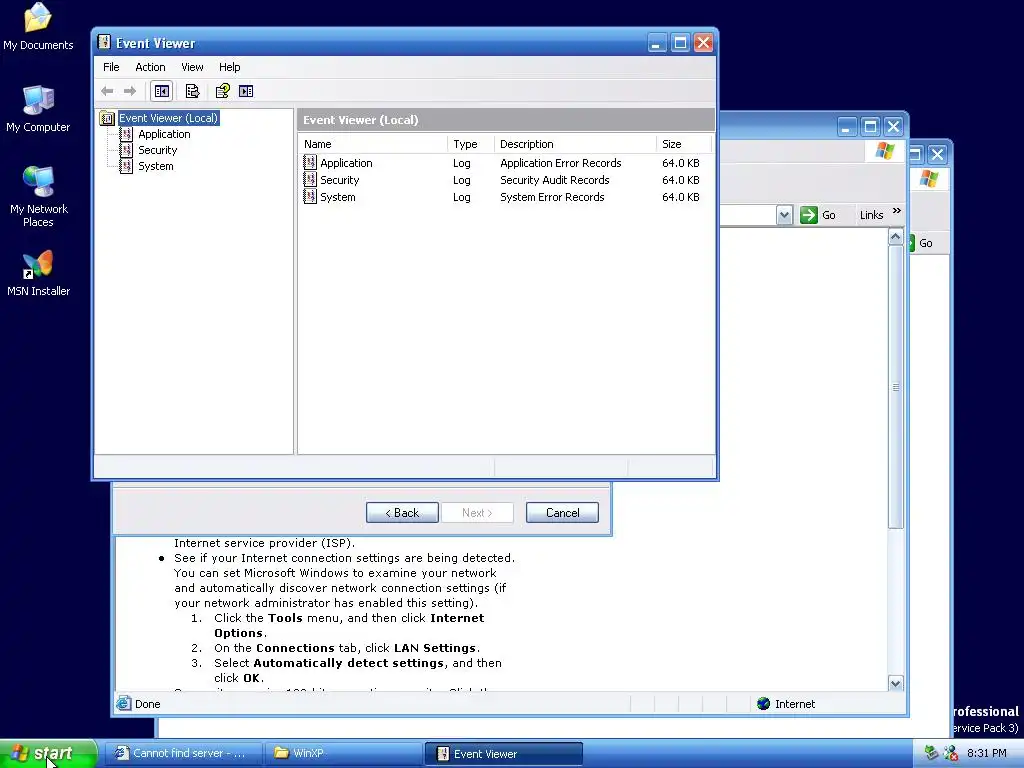Click the second system tray icon beside the clock
The image size is (1024, 768).
[x=951, y=753]
